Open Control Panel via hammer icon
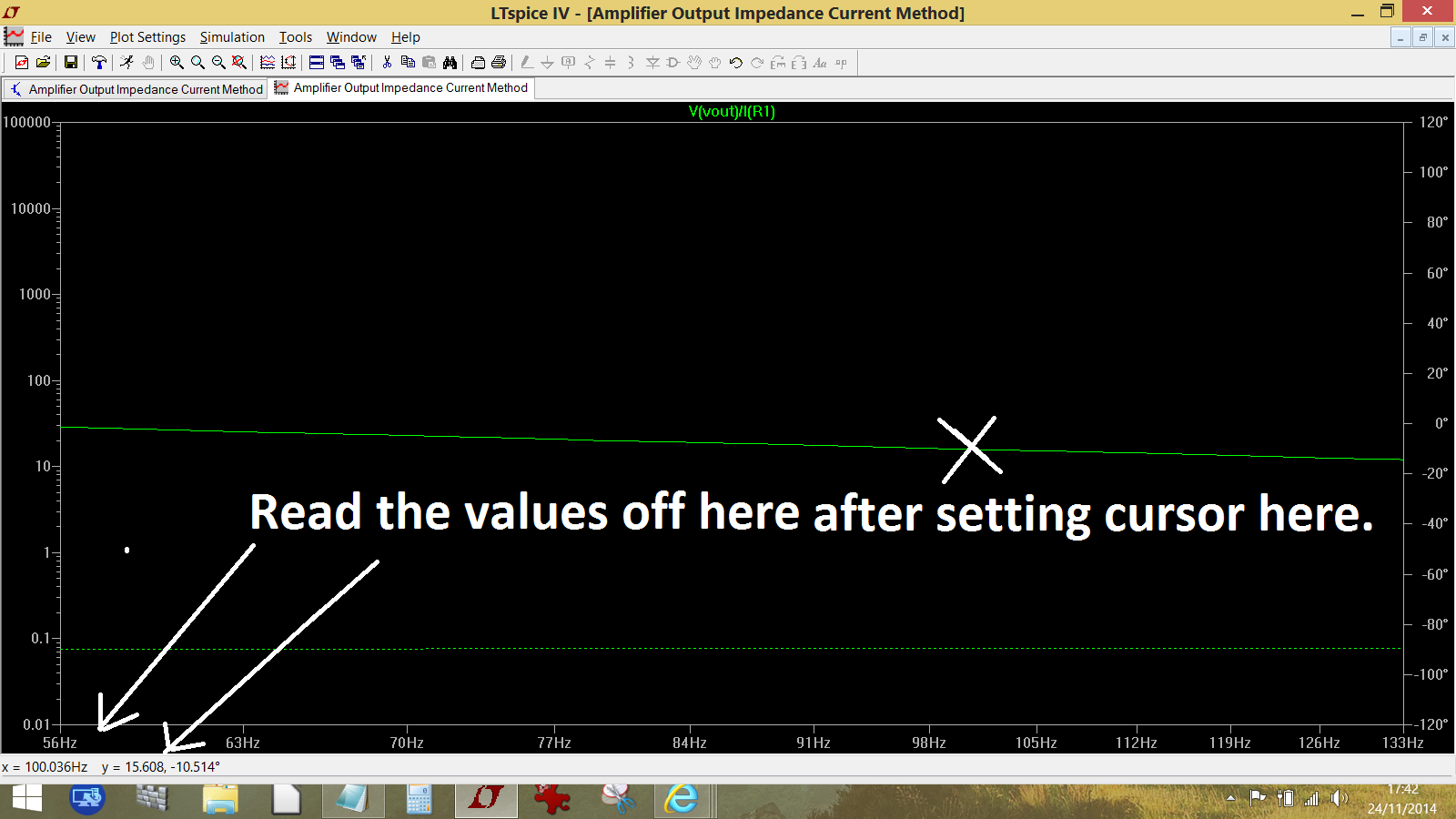Screen dimensions: 1456x819 98,62
